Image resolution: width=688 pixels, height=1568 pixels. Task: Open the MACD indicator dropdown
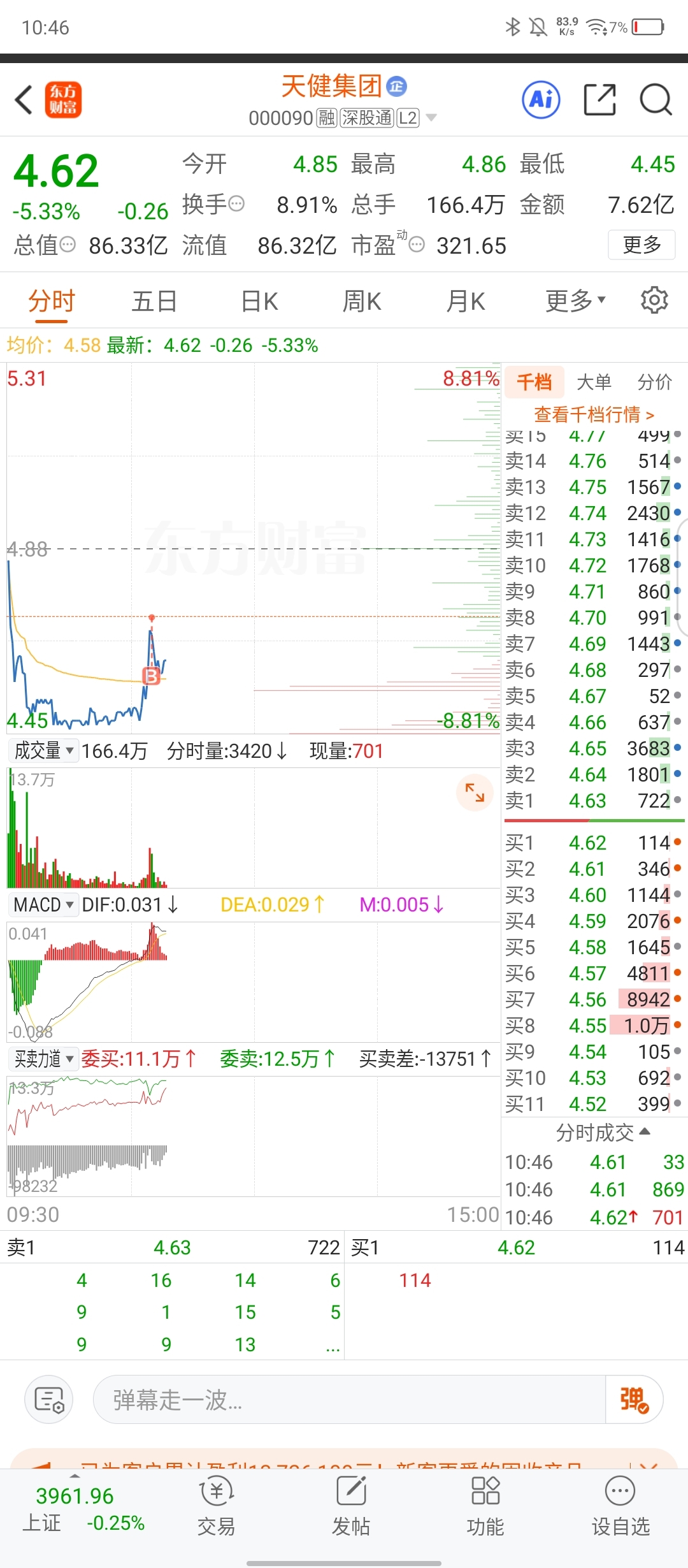point(43,904)
